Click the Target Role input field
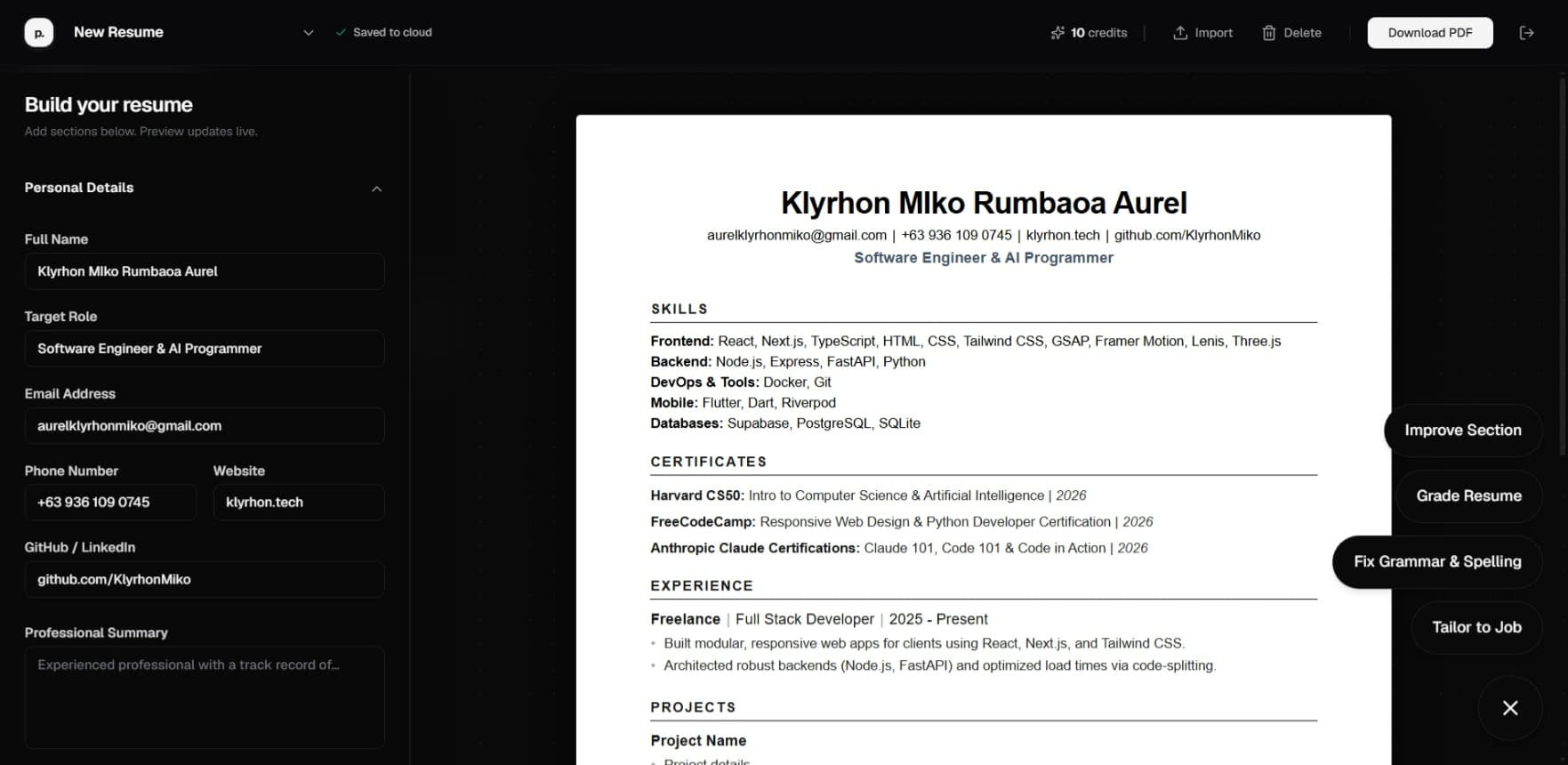The image size is (1568, 765). pyautogui.click(x=205, y=349)
